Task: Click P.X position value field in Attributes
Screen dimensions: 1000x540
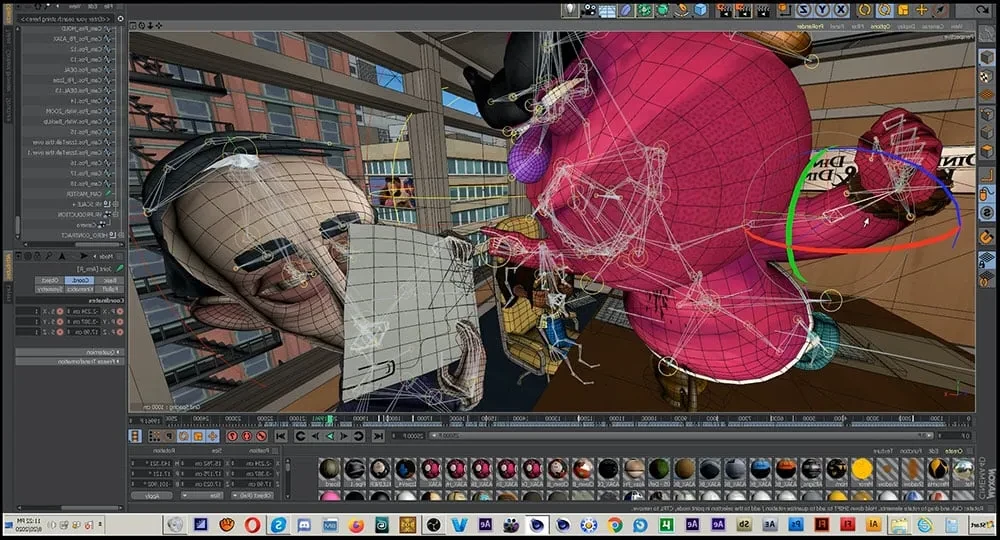Action: tap(83, 312)
